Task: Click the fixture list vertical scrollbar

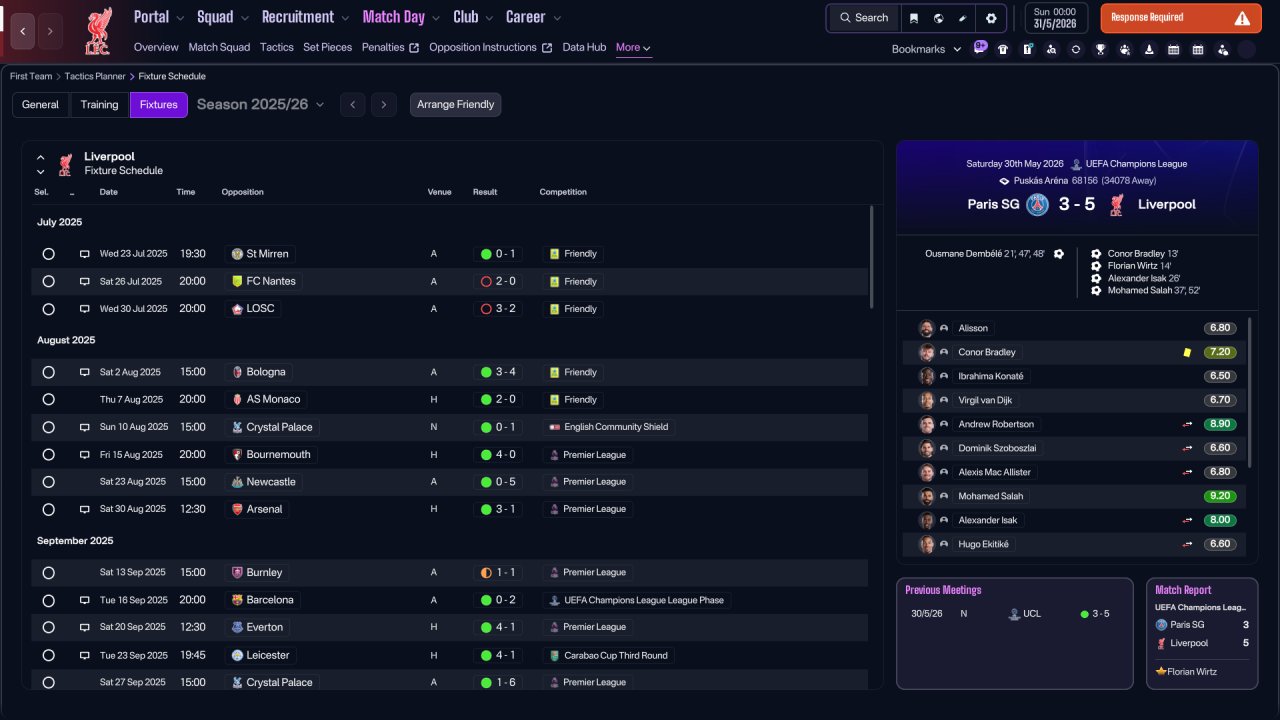Action: click(871, 257)
